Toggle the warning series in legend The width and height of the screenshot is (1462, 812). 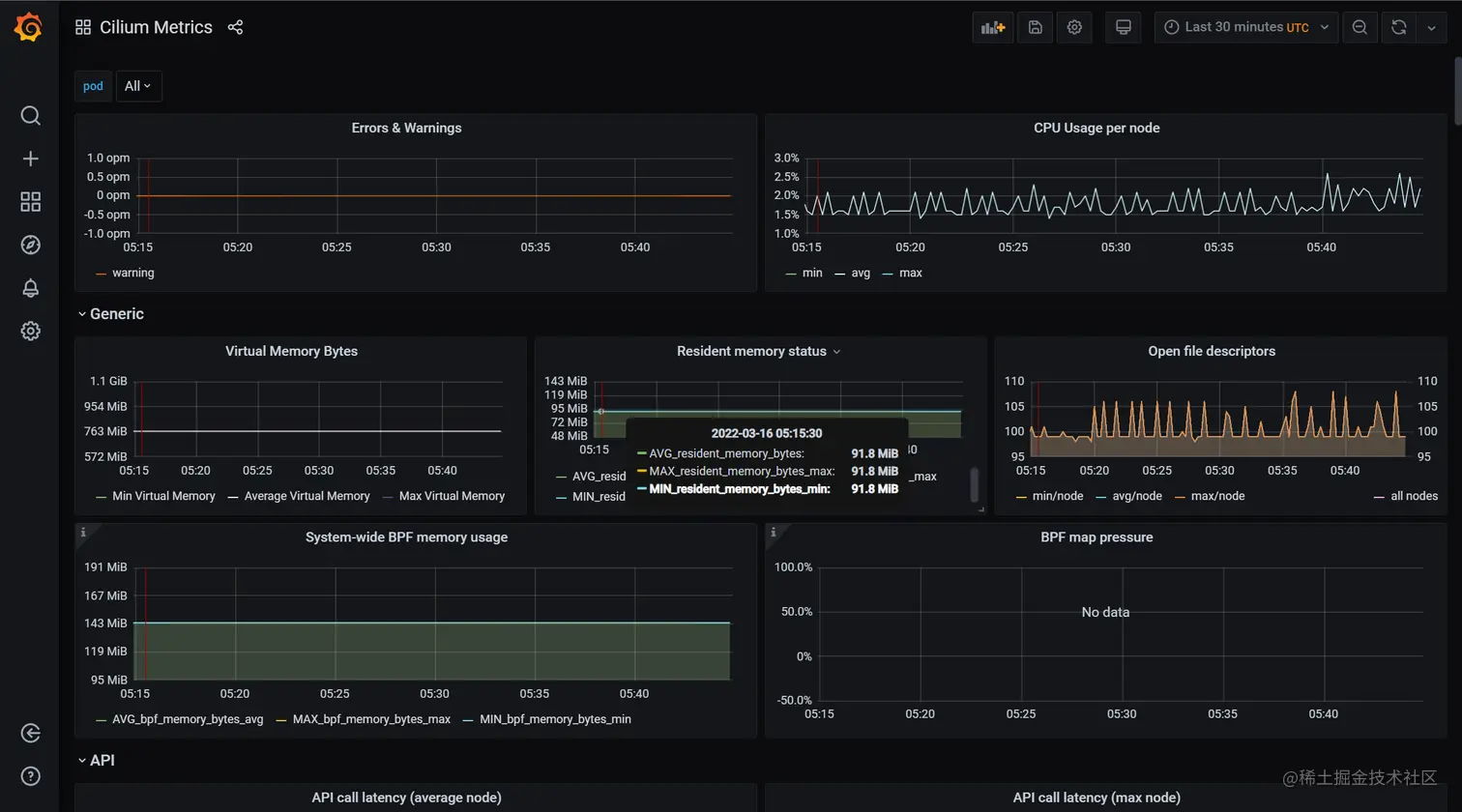coord(132,273)
